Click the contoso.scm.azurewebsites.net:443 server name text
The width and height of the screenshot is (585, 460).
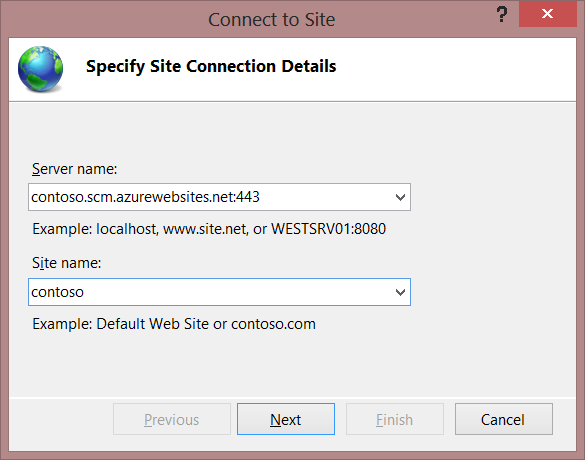click(x=145, y=197)
